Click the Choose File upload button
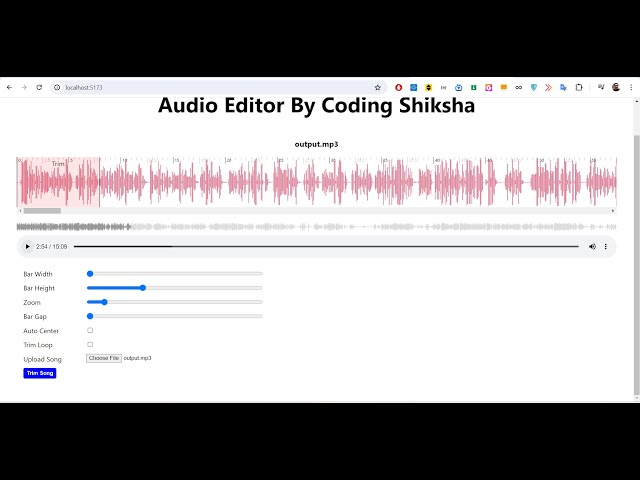 coord(103,358)
